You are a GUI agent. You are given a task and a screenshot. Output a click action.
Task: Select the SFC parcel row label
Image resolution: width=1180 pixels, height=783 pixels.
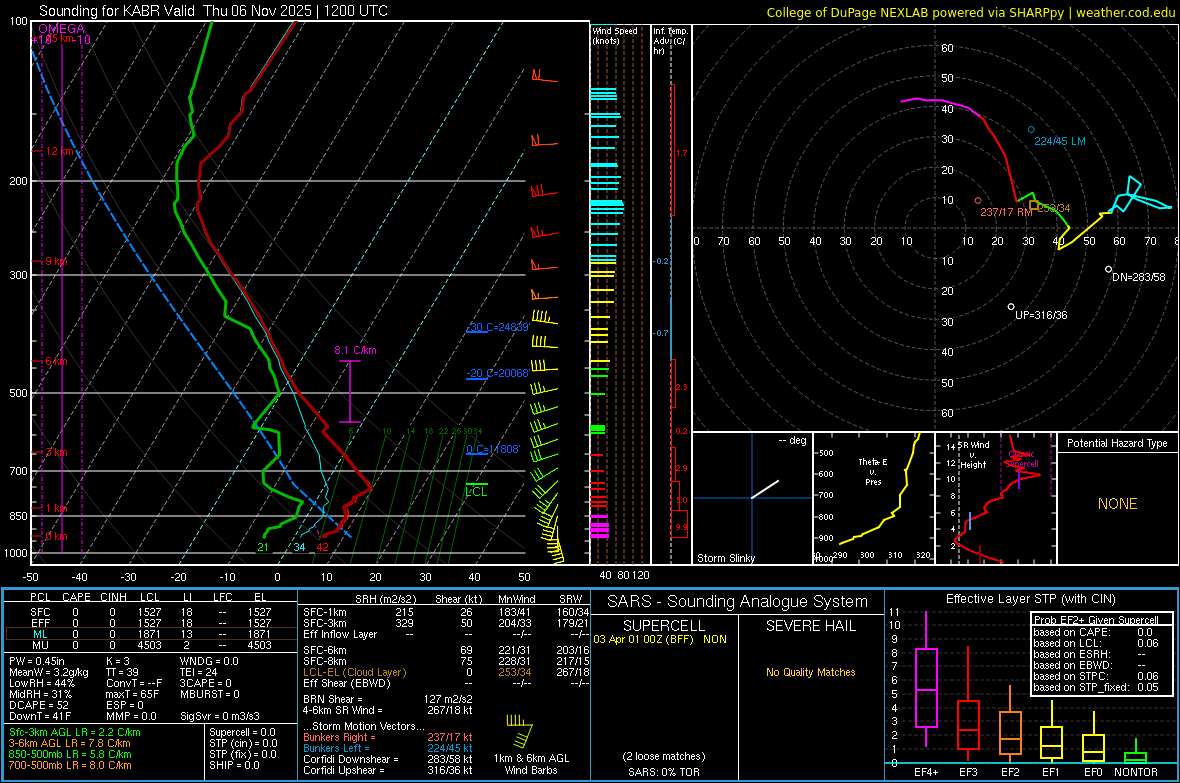(x=40, y=612)
